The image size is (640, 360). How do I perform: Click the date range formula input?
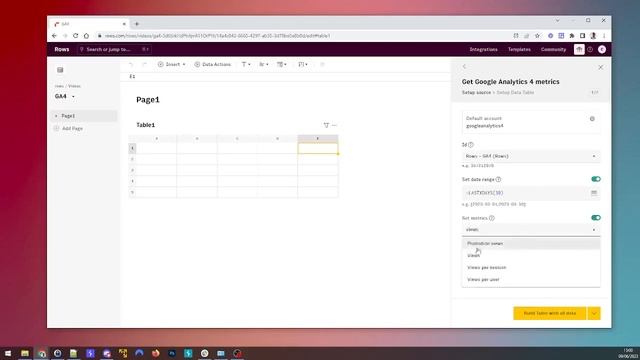526,193
